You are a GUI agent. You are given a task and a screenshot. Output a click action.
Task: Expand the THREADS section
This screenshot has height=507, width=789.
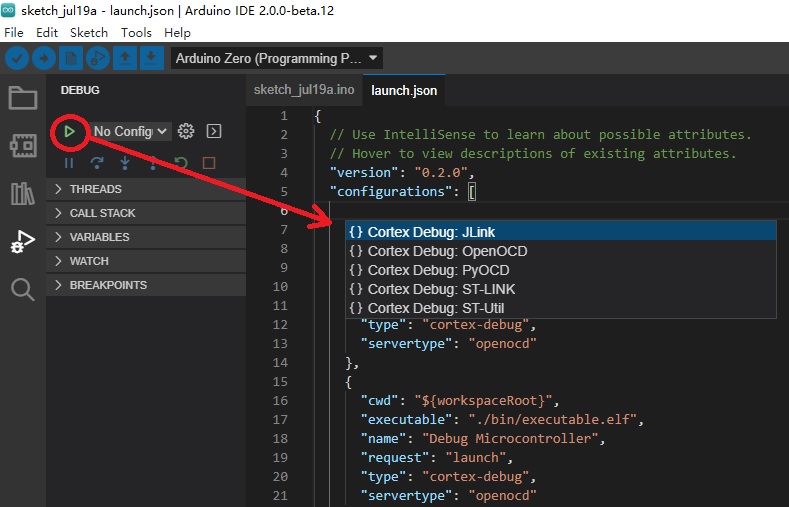(x=146, y=189)
